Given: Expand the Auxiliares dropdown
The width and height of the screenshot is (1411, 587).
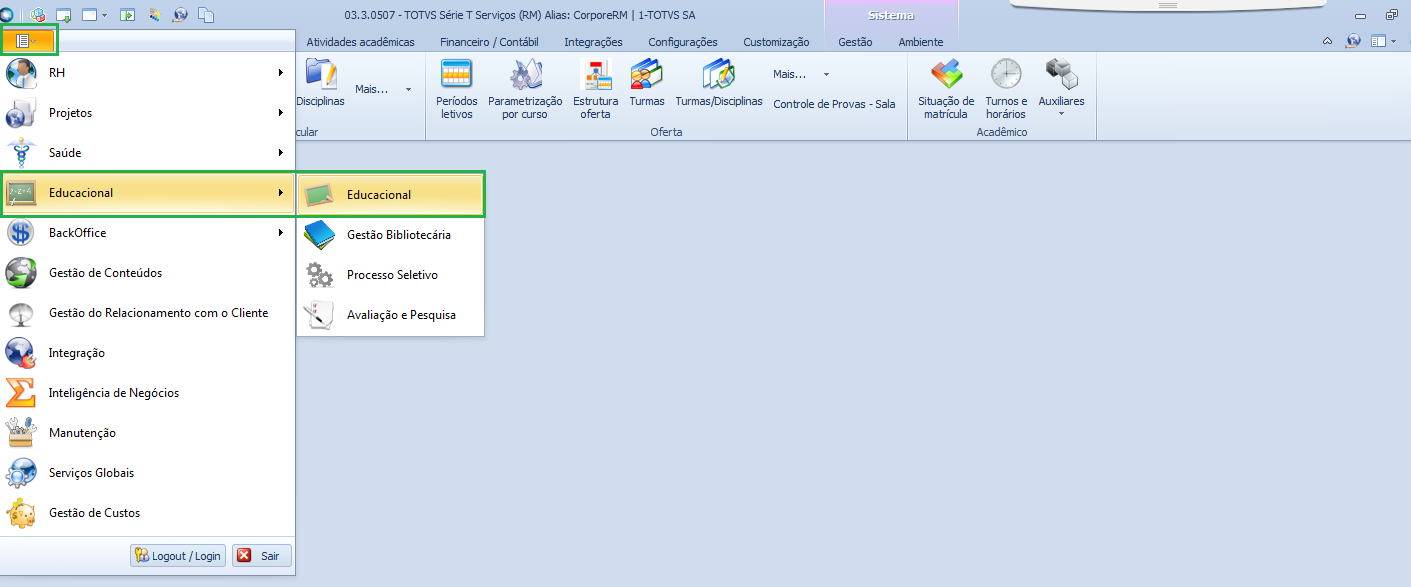Looking at the screenshot, I should point(1061,89).
